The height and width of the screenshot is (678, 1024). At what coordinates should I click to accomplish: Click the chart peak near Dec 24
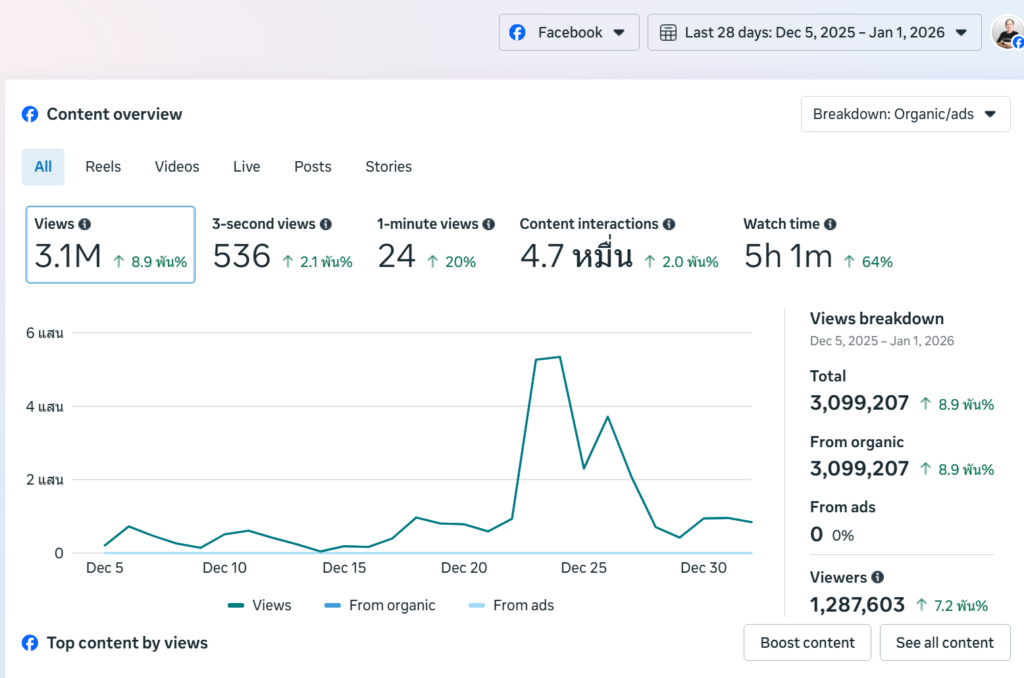click(559, 357)
